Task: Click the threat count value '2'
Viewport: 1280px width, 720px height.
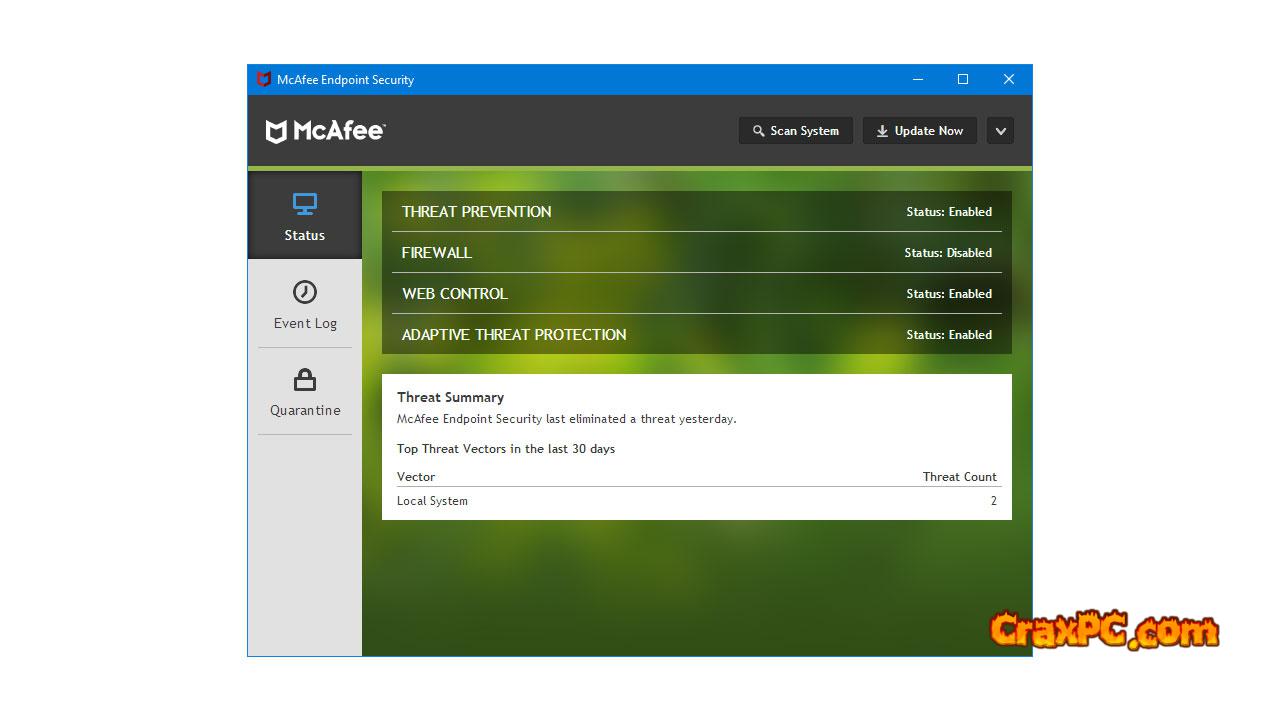Action: (993, 501)
